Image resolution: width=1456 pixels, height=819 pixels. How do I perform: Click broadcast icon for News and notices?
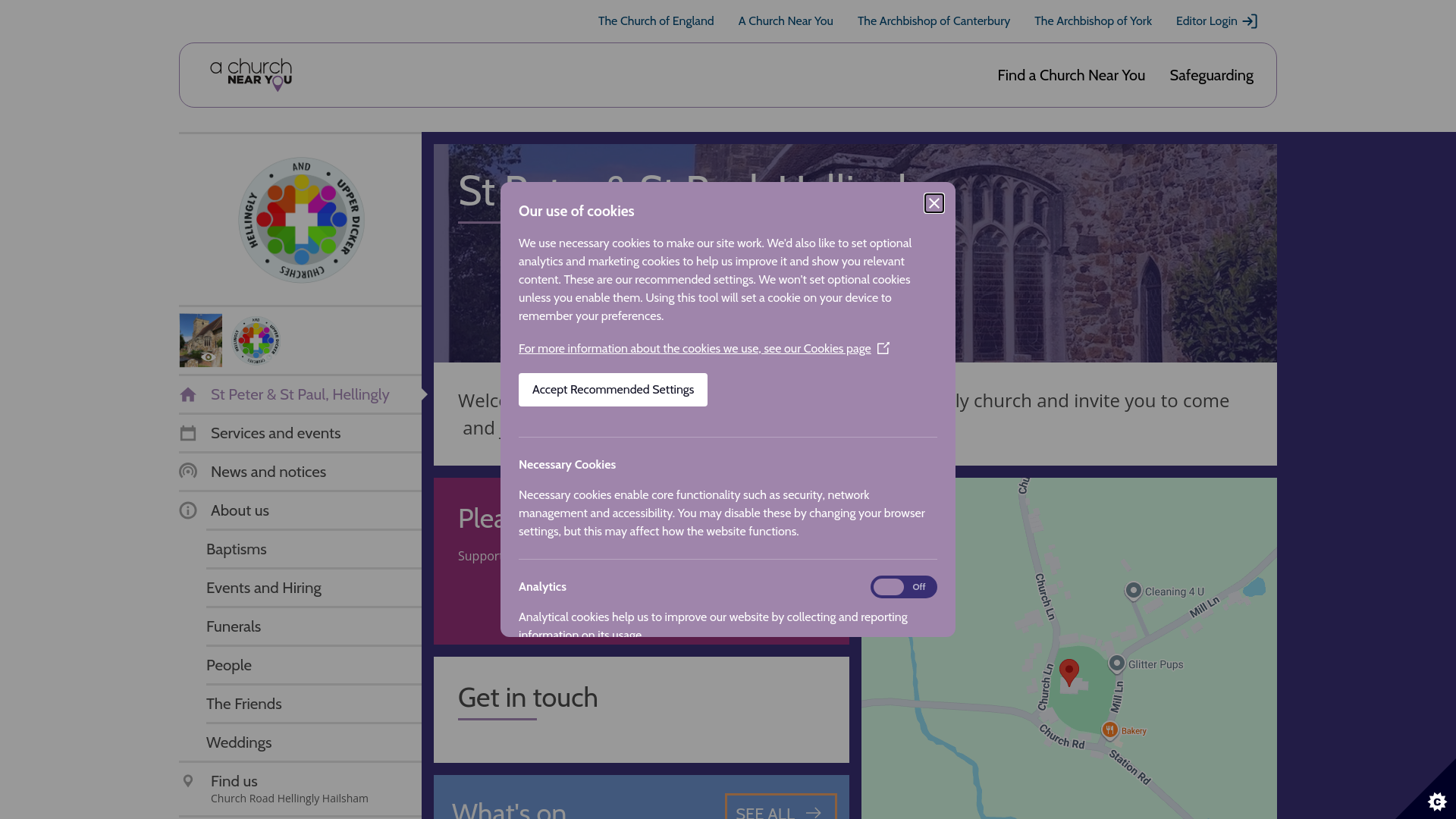[188, 472]
